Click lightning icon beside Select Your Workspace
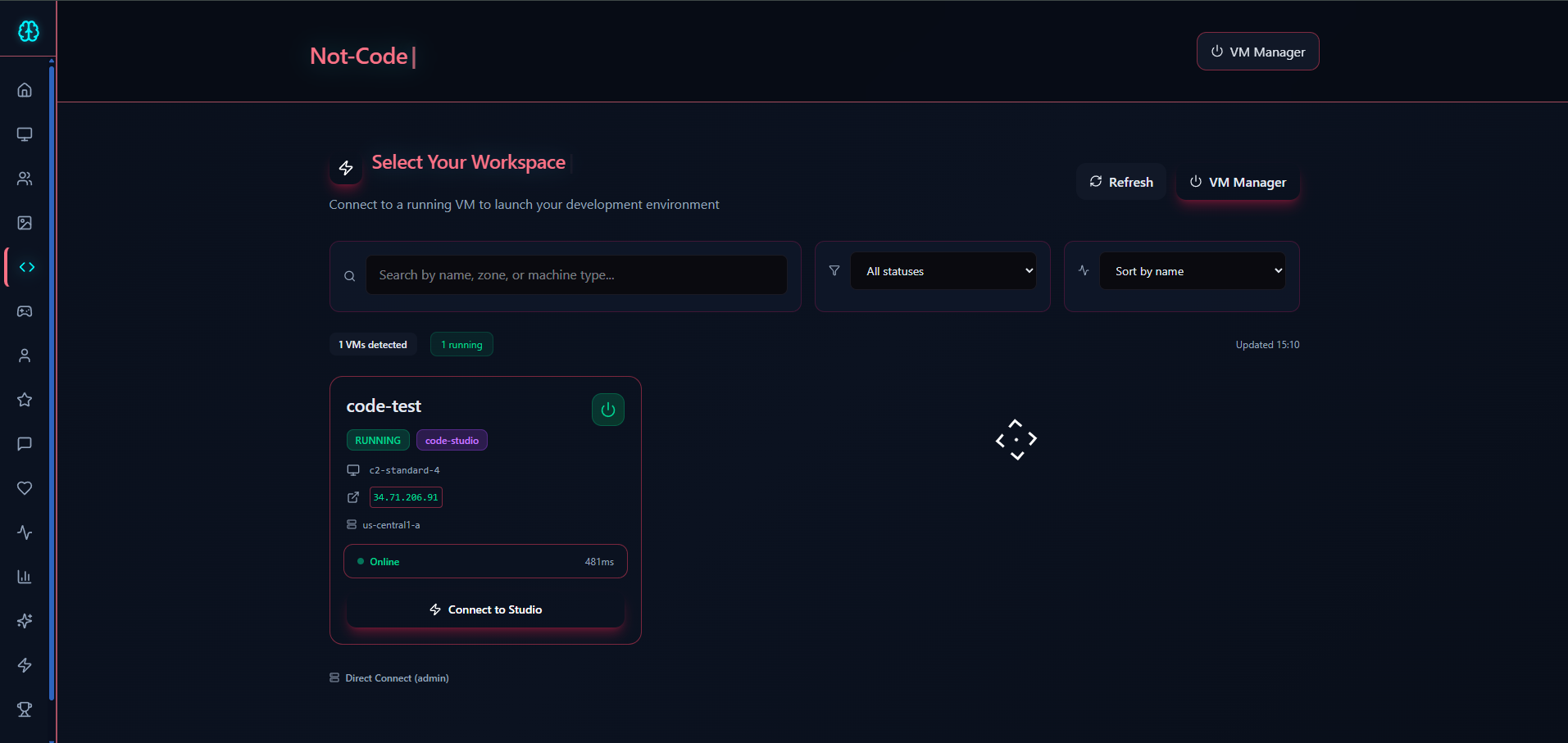This screenshot has height=743, width=1568. pyautogui.click(x=346, y=168)
